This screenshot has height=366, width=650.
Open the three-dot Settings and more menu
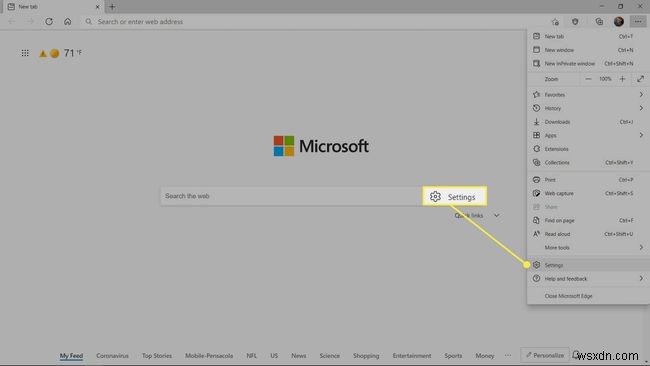(638, 22)
